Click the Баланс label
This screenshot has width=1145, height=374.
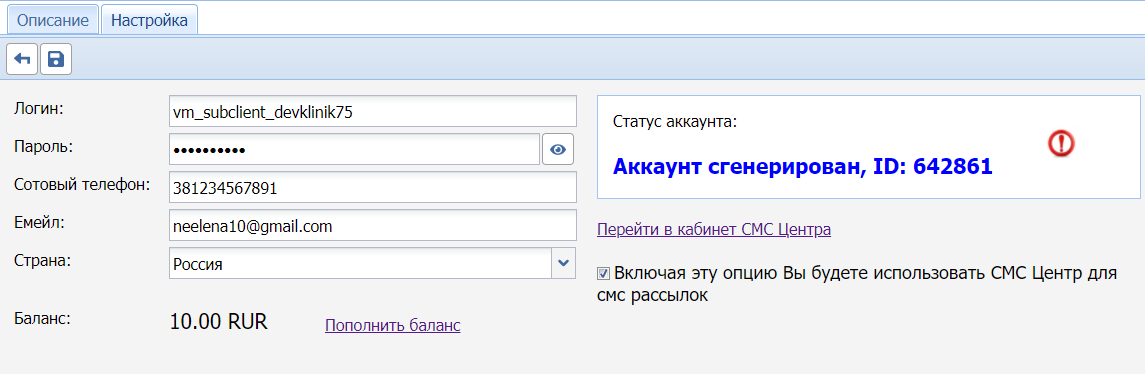pyautogui.click(x=42, y=318)
